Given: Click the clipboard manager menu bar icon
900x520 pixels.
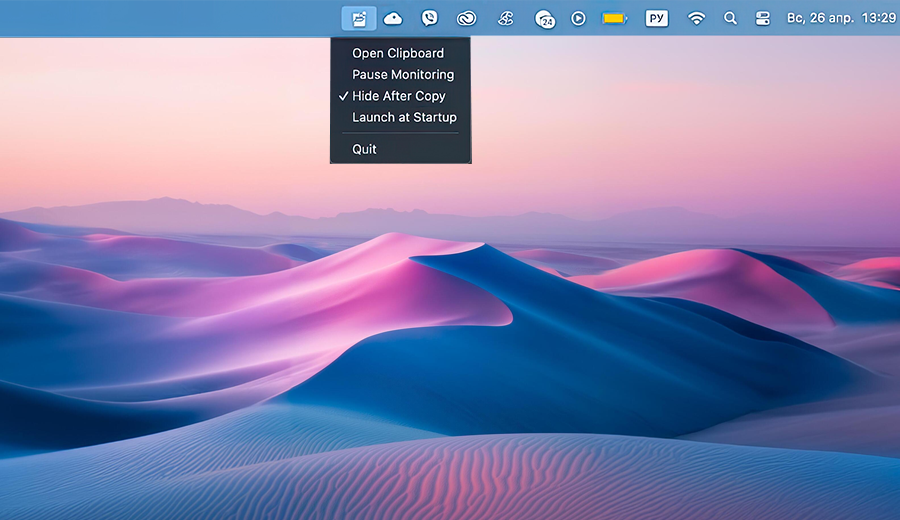Looking at the screenshot, I should click(x=359, y=18).
